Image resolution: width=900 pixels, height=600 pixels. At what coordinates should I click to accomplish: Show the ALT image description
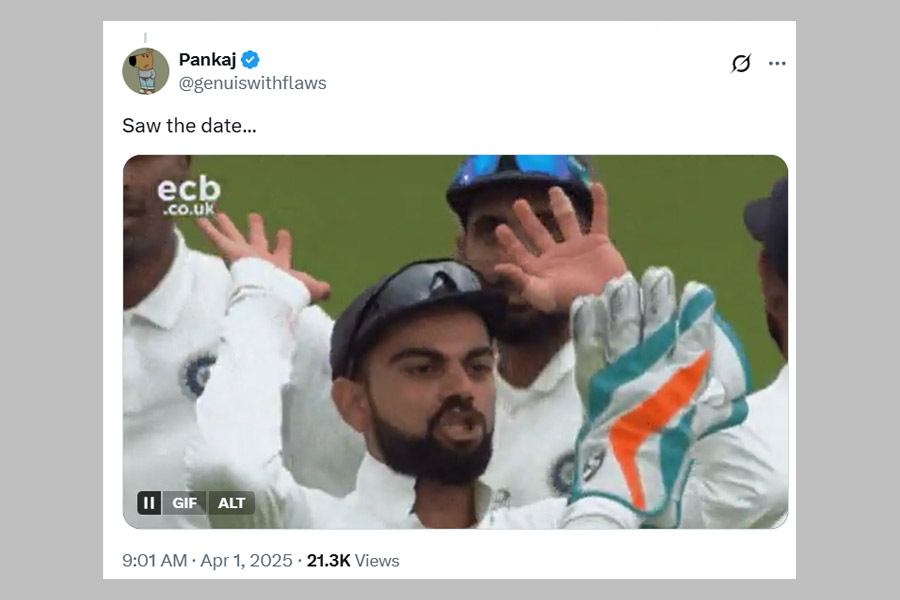click(x=231, y=503)
